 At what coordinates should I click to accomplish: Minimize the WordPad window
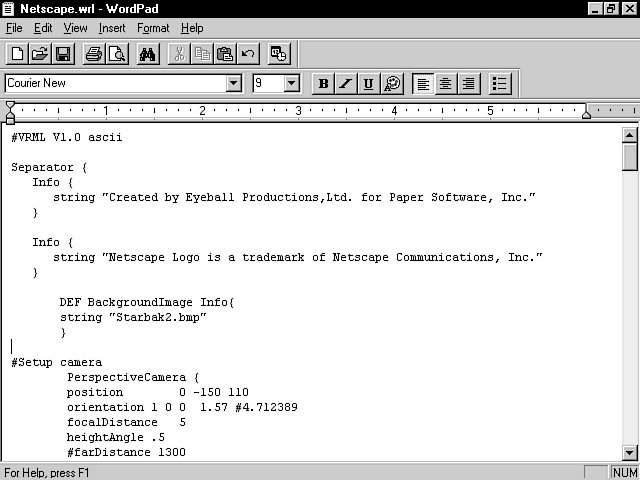click(x=595, y=9)
